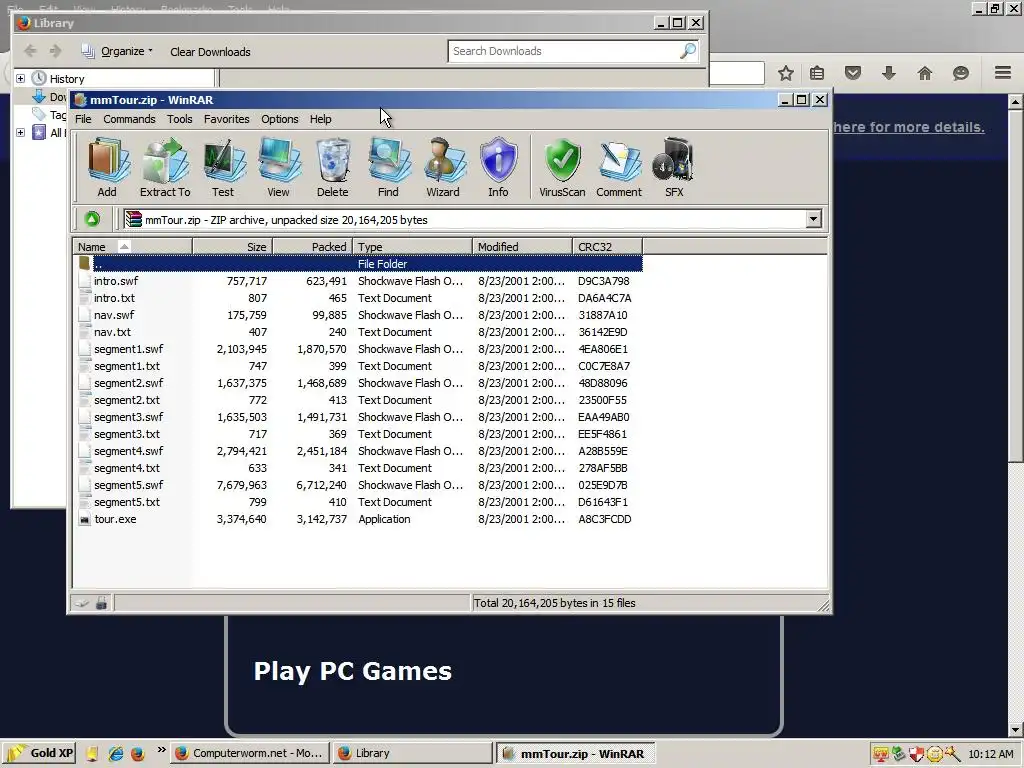
Task: Run VirusScan on the archive
Action: [562, 167]
